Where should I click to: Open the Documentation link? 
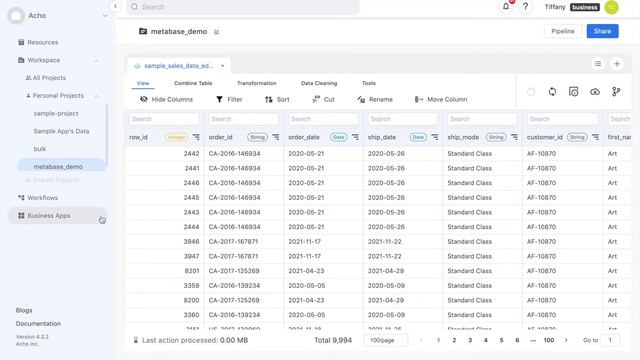[38, 324]
